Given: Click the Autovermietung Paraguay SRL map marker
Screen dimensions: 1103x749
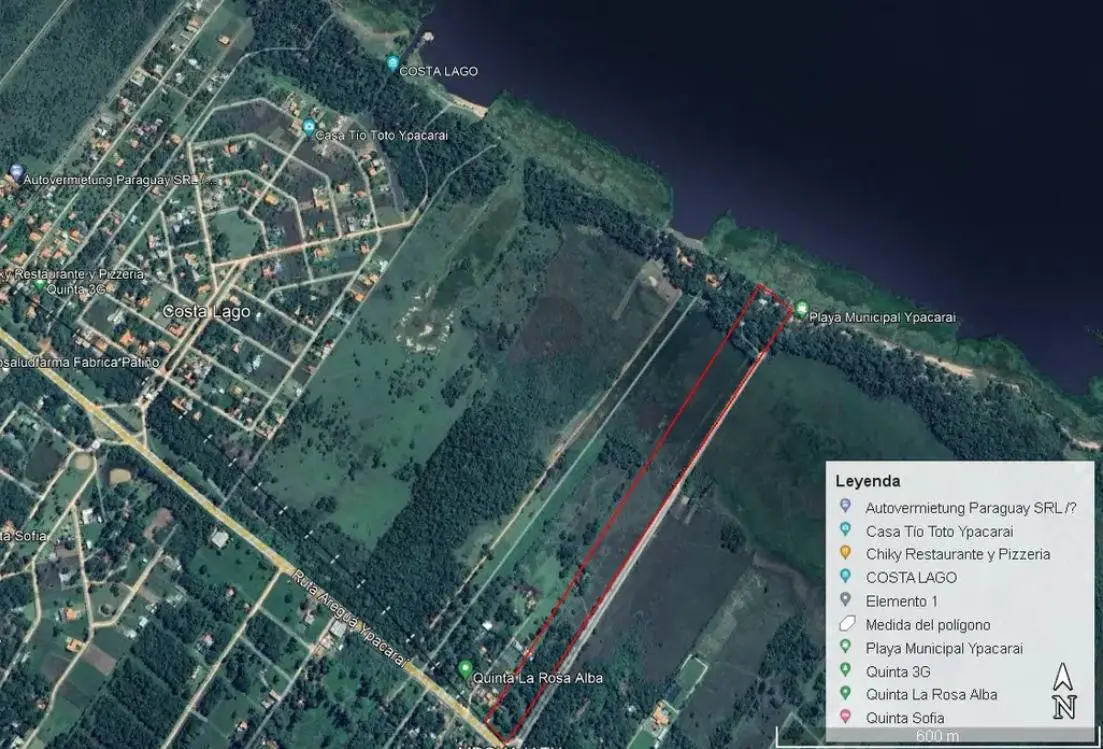Looking at the screenshot, I should pos(15,173).
